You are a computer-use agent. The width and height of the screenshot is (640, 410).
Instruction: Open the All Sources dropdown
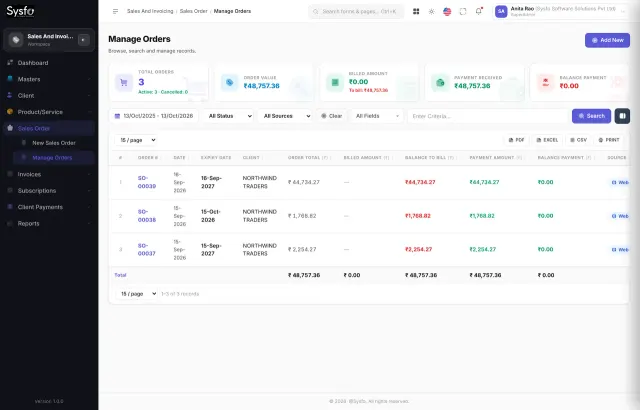click(x=285, y=116)
